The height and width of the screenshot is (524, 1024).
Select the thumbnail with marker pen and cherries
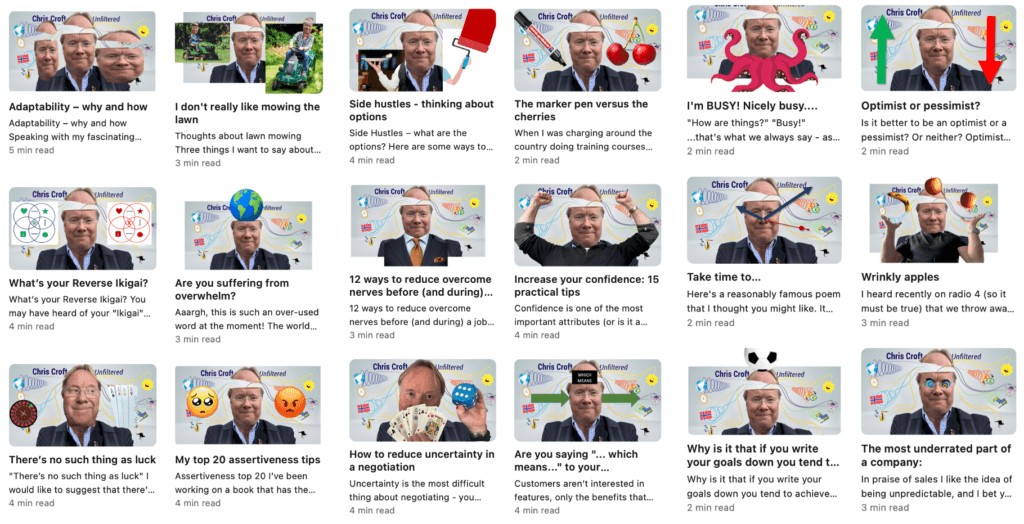587,50
